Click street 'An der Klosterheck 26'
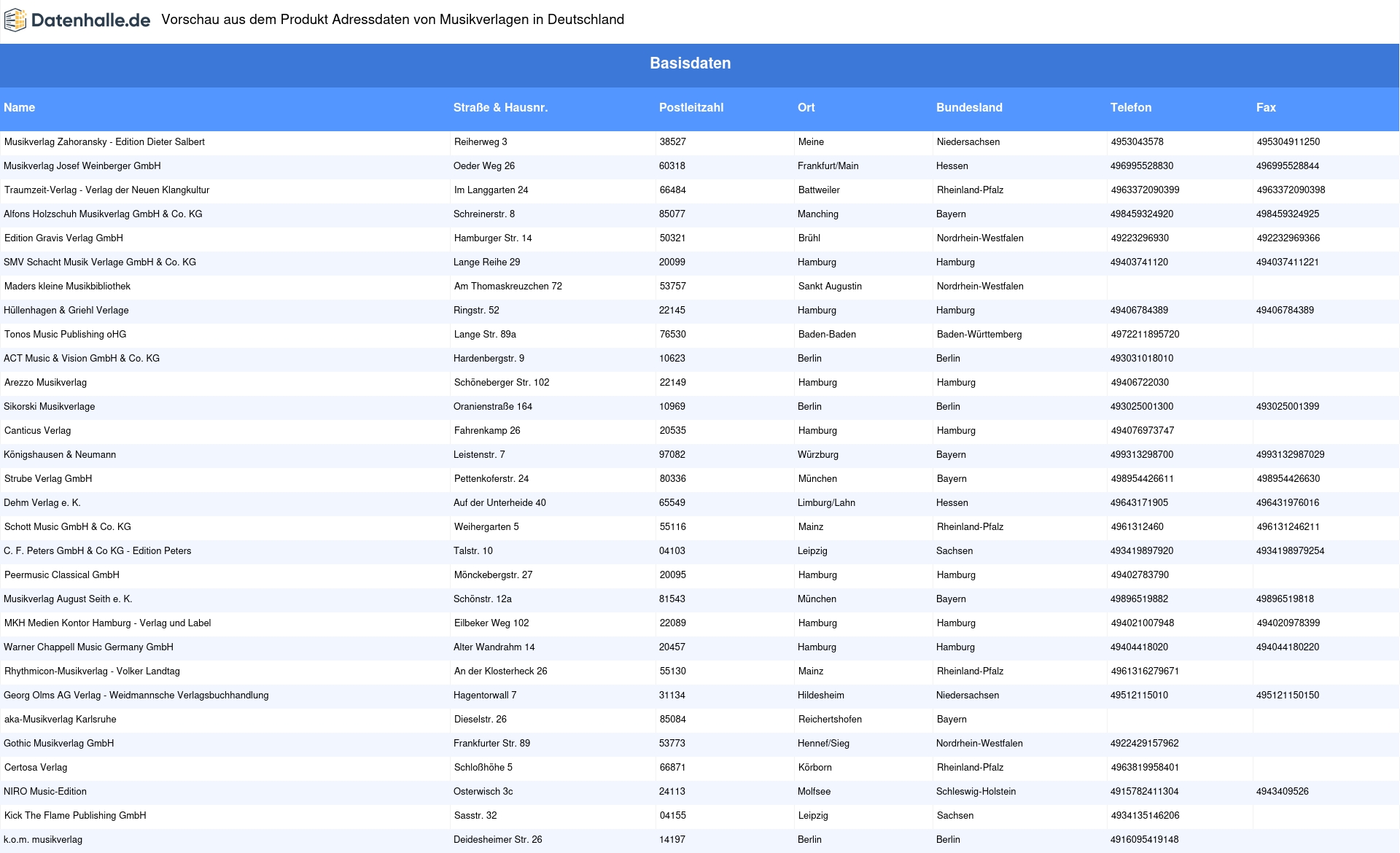The height and width of the screenshot is (853, 1400). [x=501, y=671]
